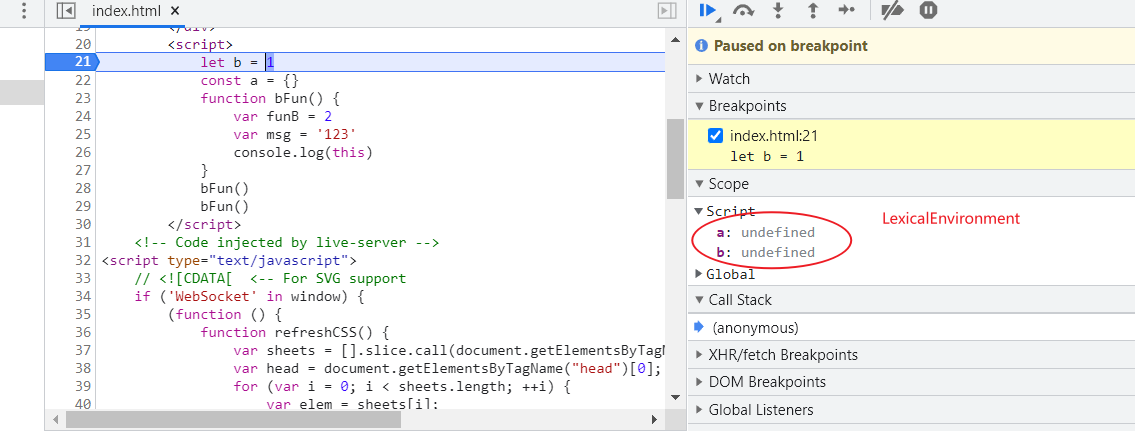
Task: Expand the Global Listeners section
Action: [x=911, y=410]
